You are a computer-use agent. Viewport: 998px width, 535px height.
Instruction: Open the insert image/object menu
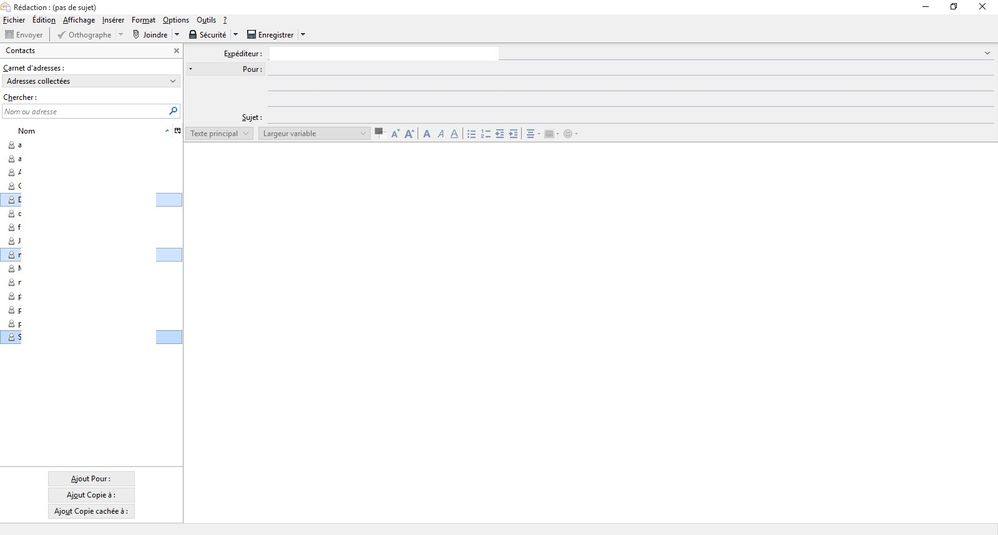(x=551, y=134)
